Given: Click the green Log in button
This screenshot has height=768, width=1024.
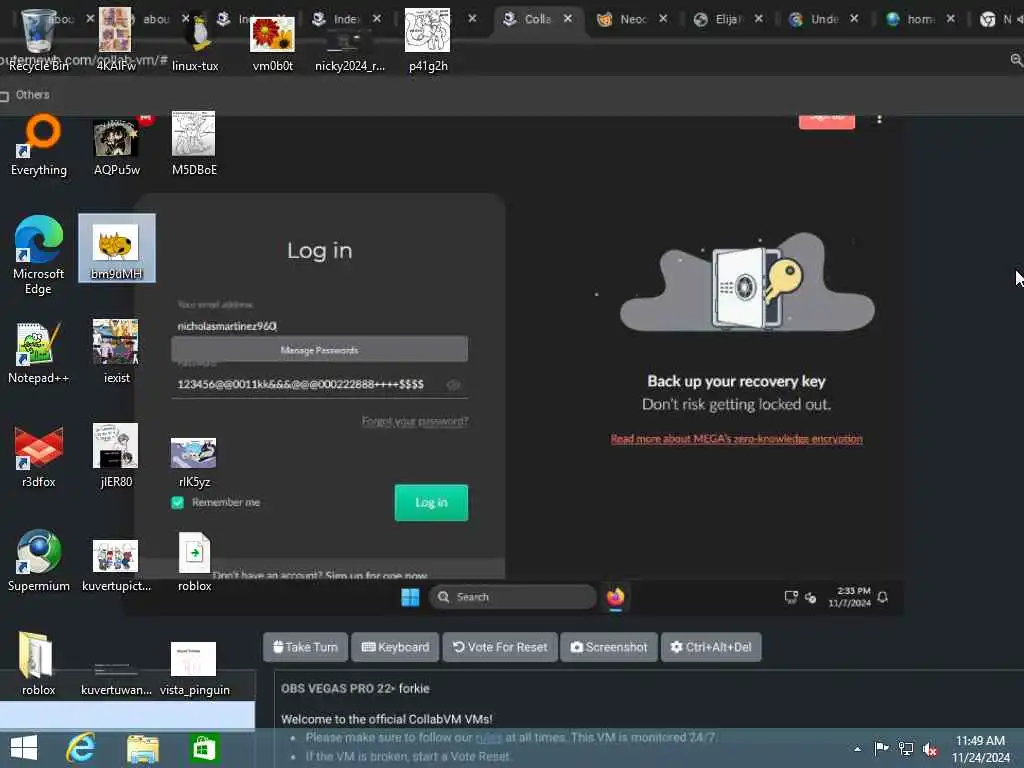Looking at the screenshot, I should click(x=431, y=502).
